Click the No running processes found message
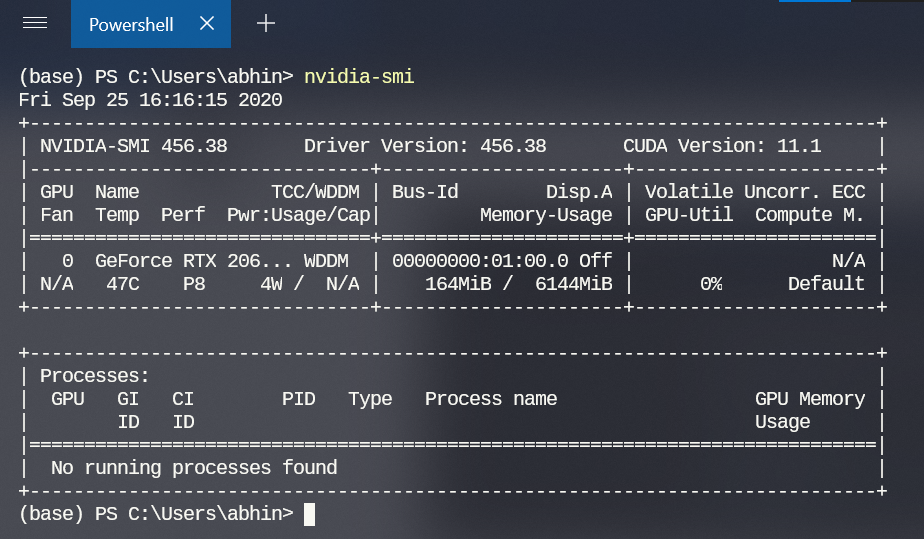 194,468
